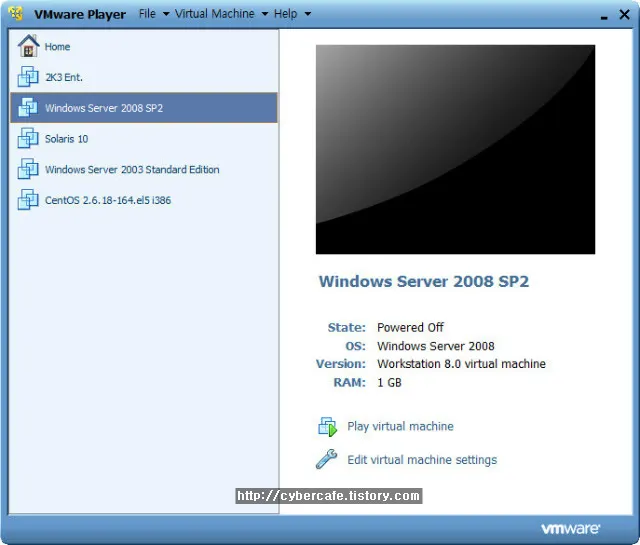Click the Windows Server 2008 SP2 VM icon

[28, 107]
